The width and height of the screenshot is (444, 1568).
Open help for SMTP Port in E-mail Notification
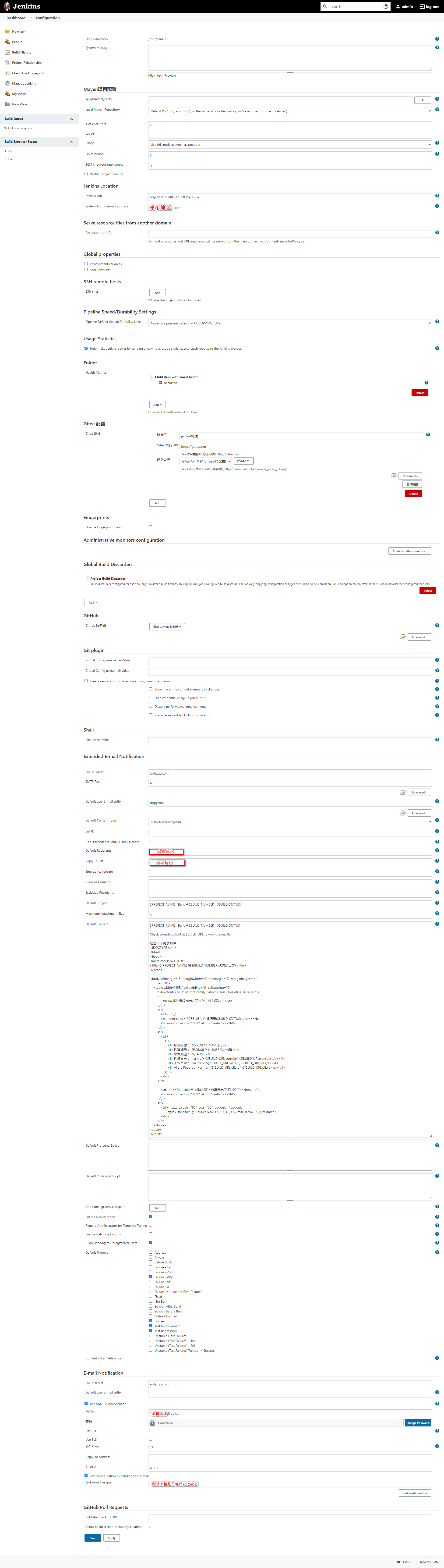click(437, 1446)
